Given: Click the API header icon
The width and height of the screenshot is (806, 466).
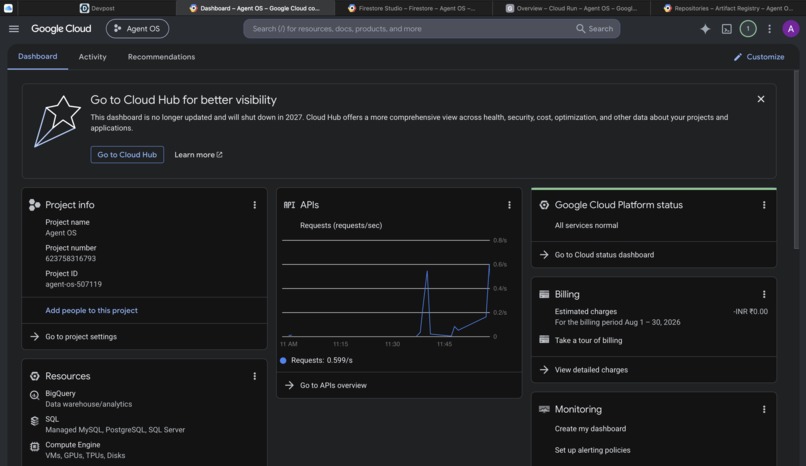Looking at the screenshot, I should click(289, 205).
